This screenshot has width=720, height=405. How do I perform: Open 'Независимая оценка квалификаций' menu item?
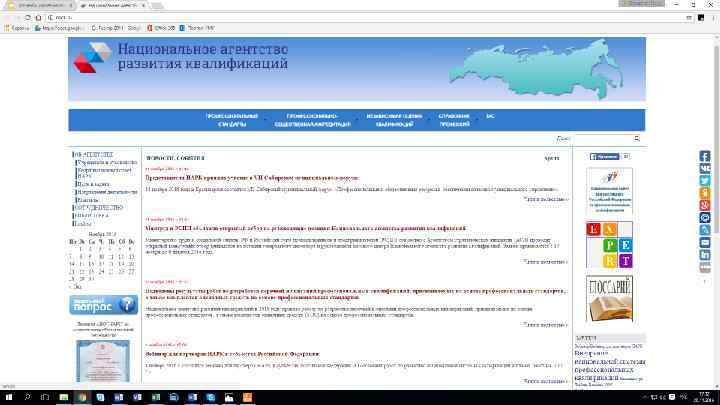(x=394, y=120)
